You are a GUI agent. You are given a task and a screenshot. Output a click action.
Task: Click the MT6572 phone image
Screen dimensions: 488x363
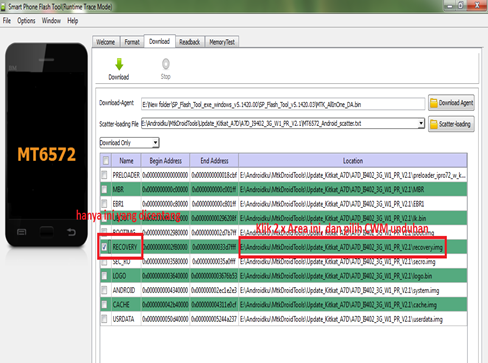pos(46,145)
